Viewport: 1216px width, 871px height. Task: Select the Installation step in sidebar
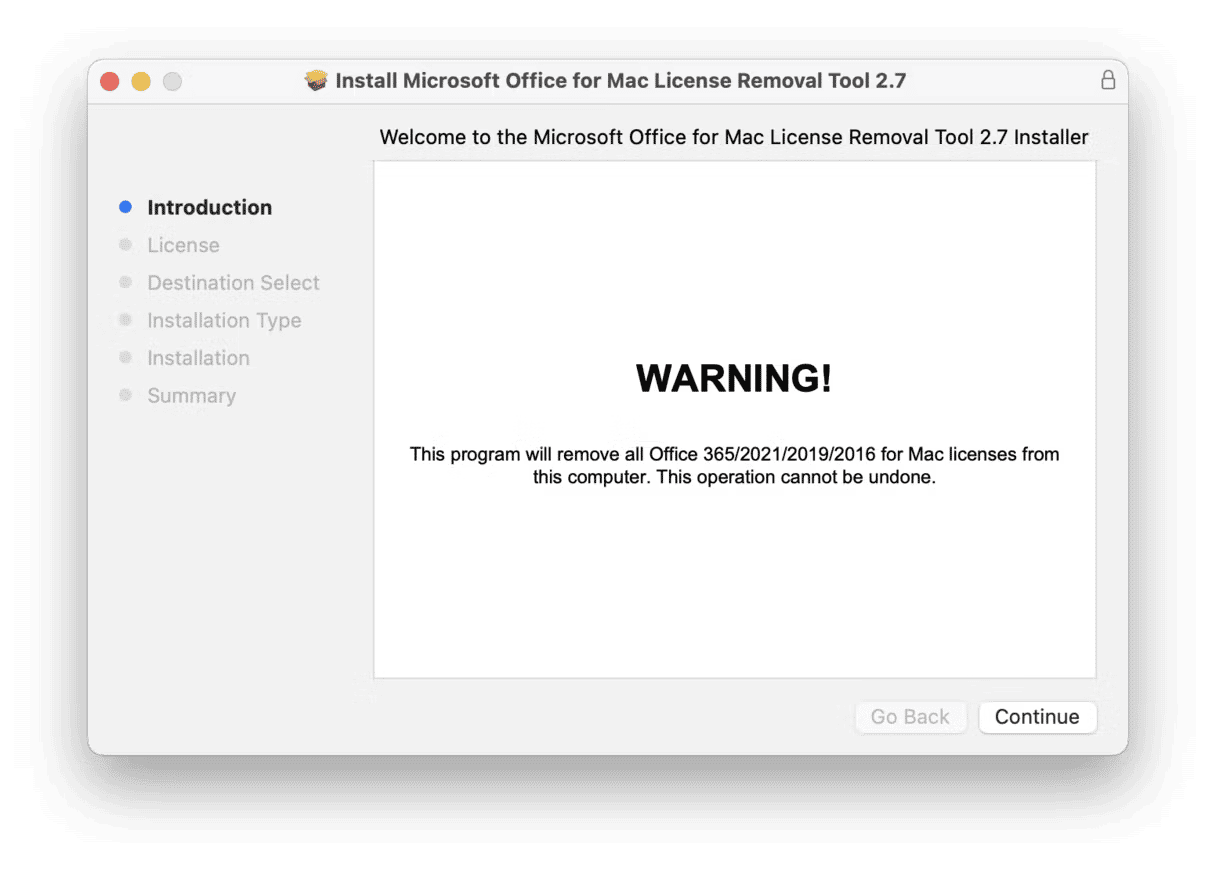click(x=198, y=358)
